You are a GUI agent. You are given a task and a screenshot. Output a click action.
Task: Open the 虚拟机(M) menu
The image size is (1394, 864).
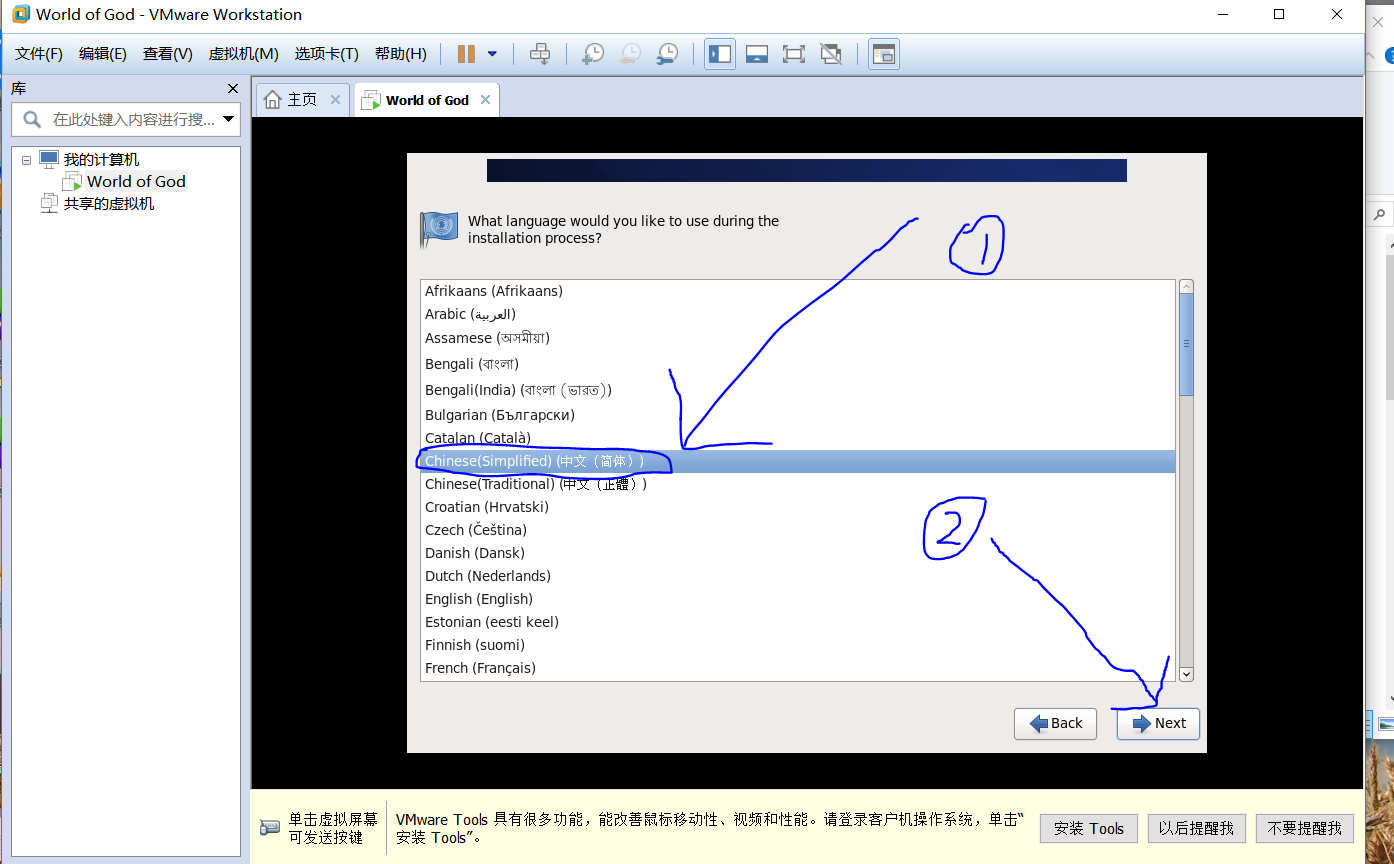tap(243, 54)
